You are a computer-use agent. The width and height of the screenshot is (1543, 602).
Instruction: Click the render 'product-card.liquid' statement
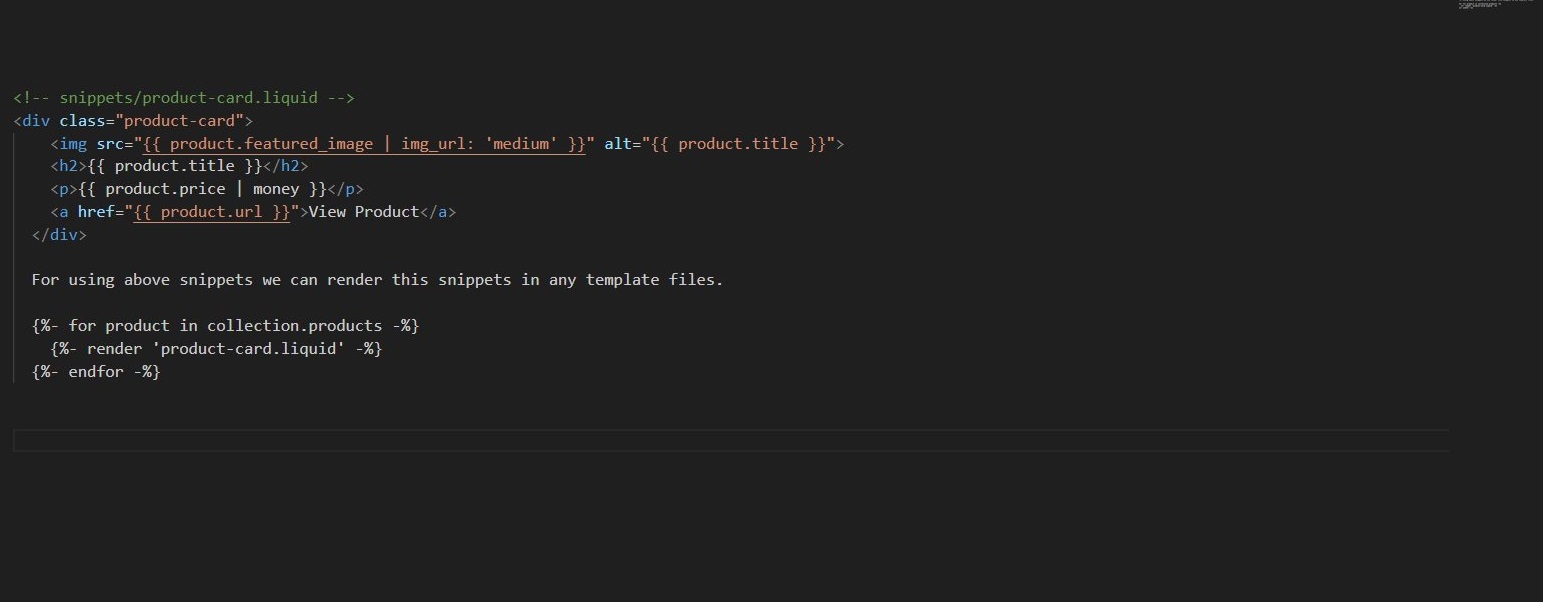pyautogui.click(x=216, y=349)
